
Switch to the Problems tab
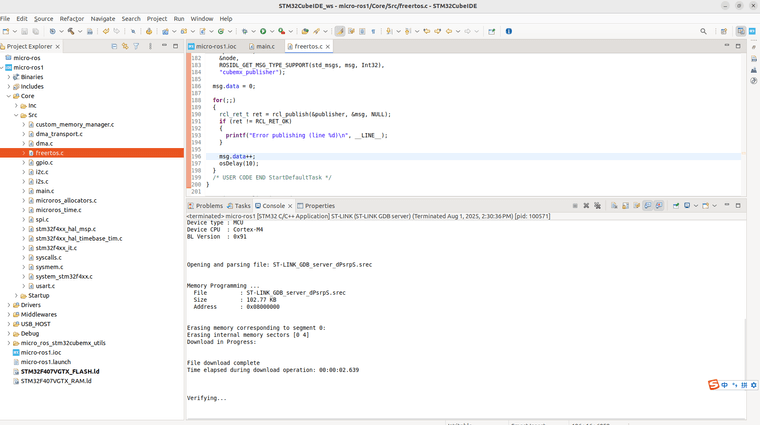pos(206,206)
